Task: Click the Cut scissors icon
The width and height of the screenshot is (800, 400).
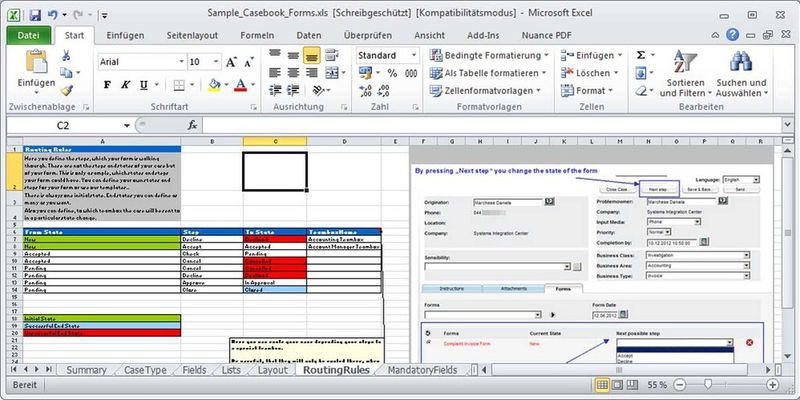Action: tap(66, 56)
